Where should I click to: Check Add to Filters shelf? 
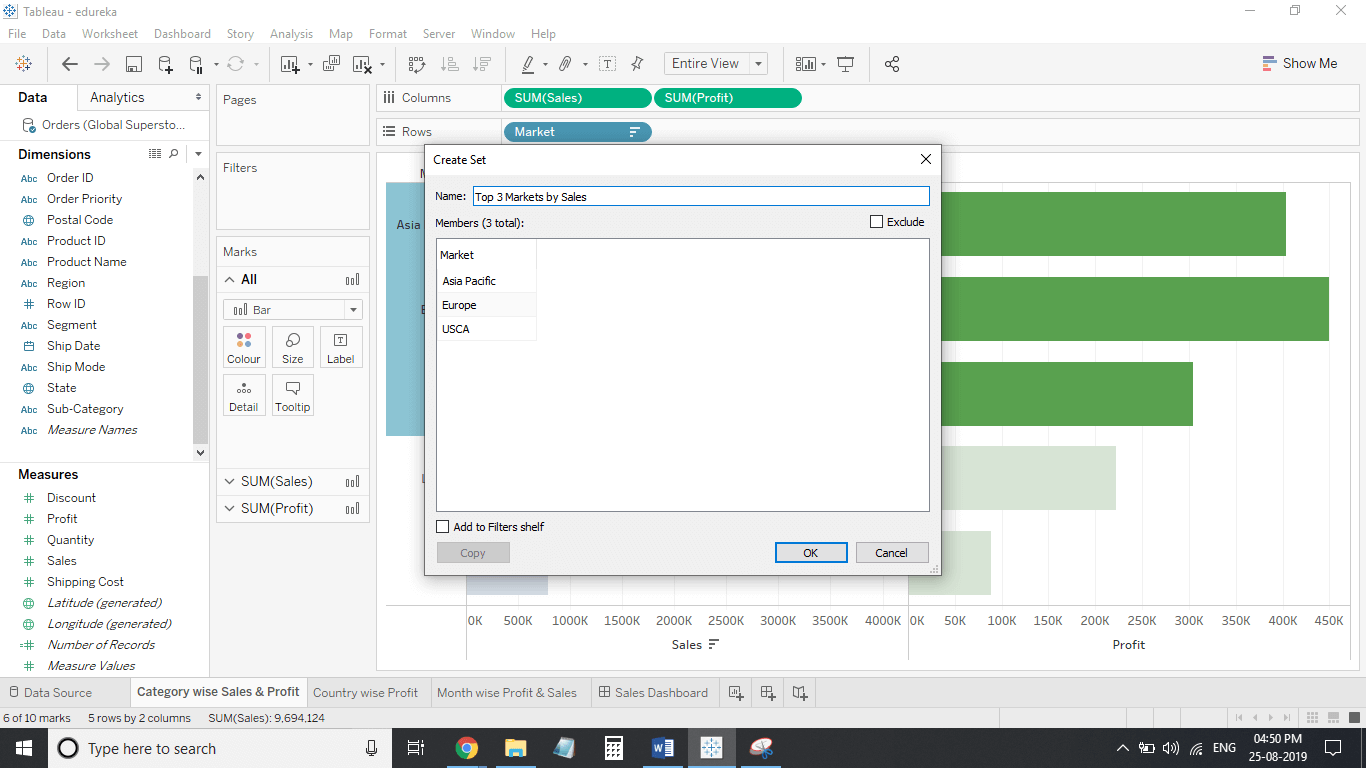(442, 526)
